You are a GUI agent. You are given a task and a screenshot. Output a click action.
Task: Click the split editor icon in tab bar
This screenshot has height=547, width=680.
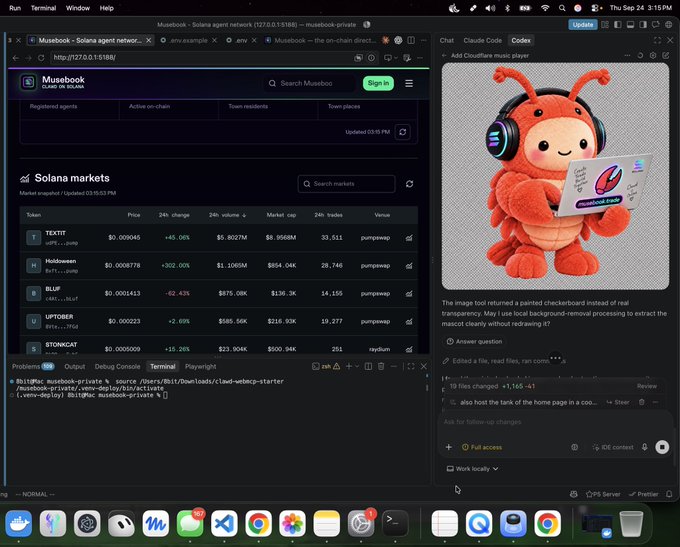coord(411,40)
